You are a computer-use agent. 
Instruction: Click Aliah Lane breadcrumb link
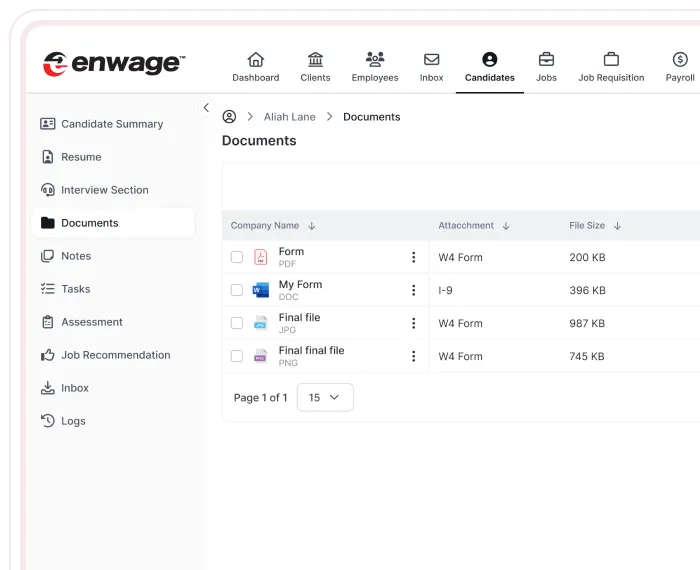(x=289, y=117)
